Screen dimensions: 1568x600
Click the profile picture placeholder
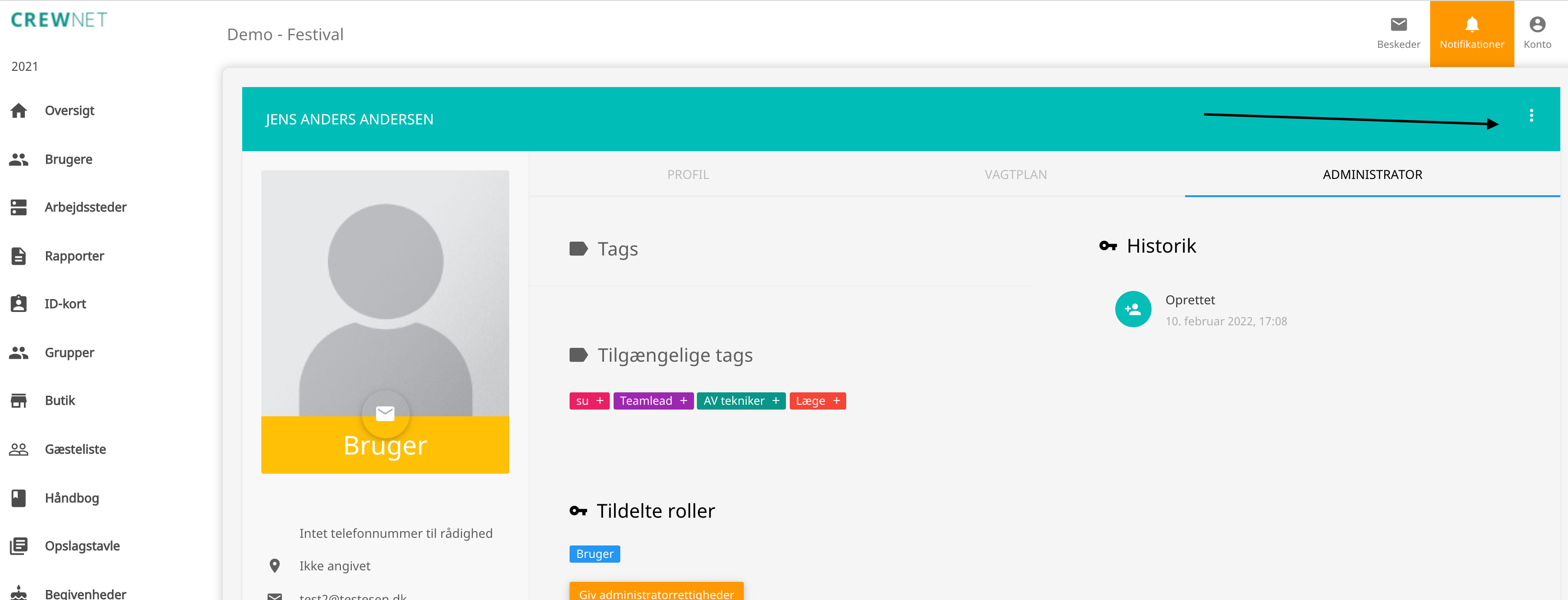[x=385, y=293]
